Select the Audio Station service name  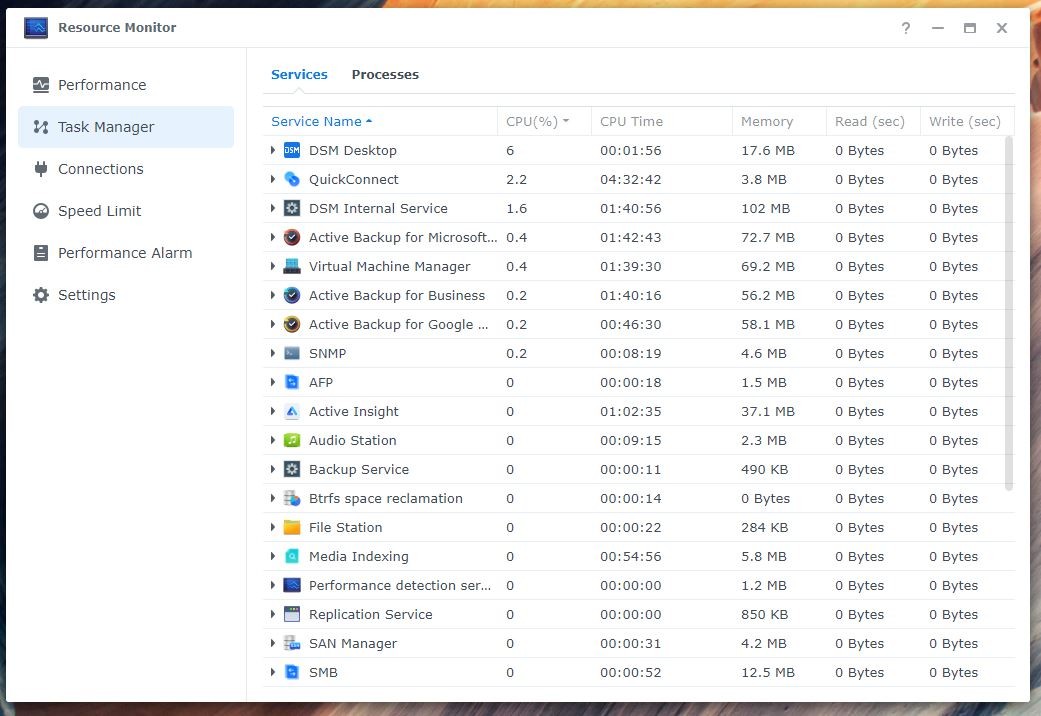(x=353, y=440)
